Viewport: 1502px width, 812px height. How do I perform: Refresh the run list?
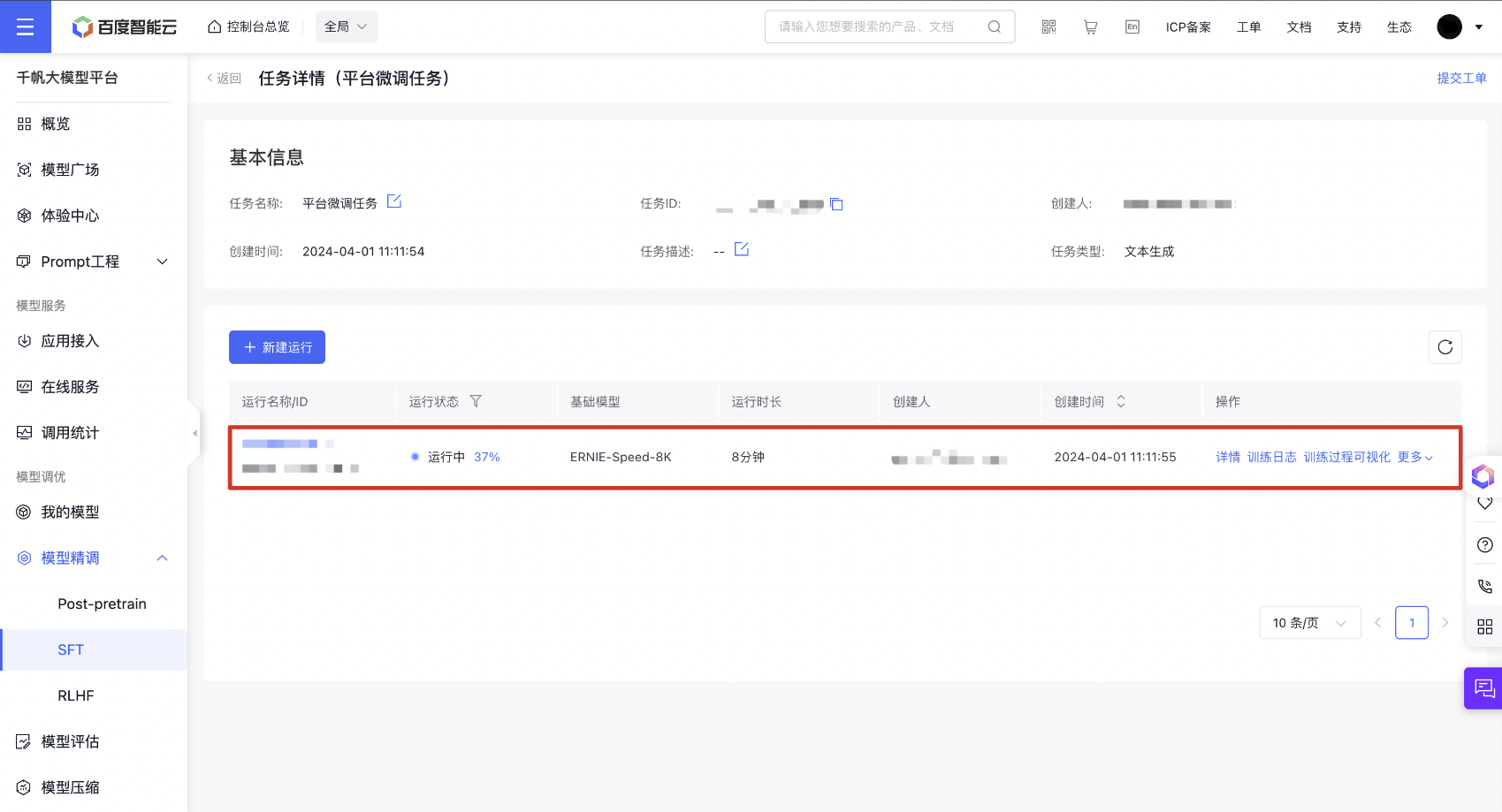(x=1445, y=347)
